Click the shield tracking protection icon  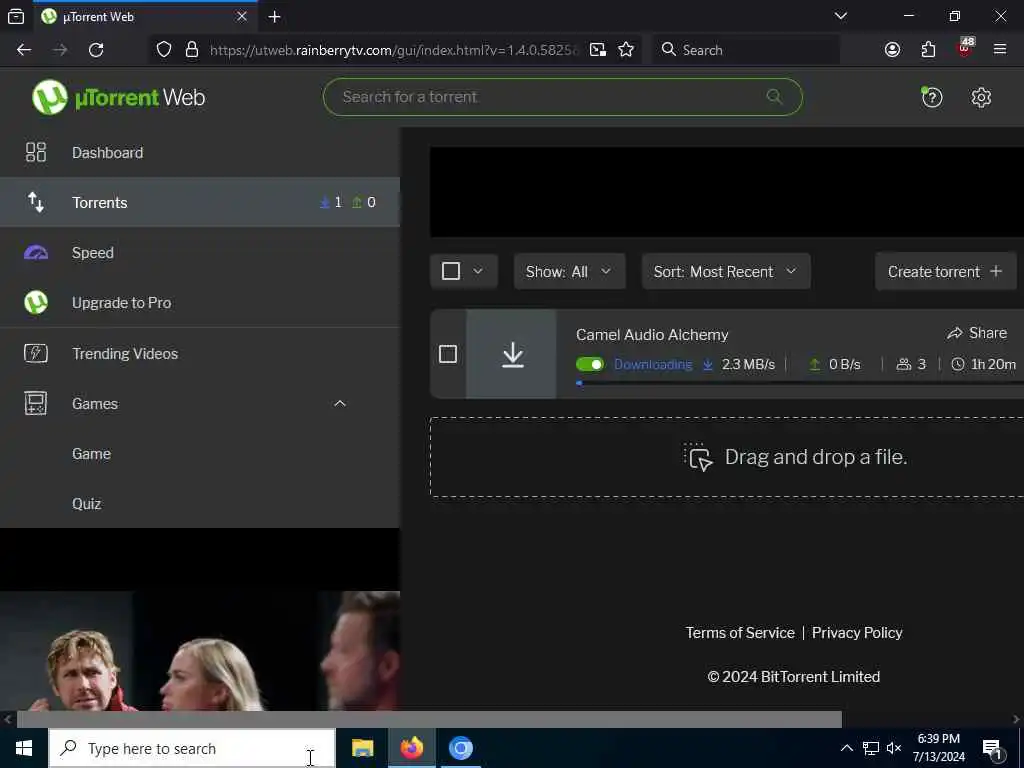pyautogui.click(x=164, y=50)
